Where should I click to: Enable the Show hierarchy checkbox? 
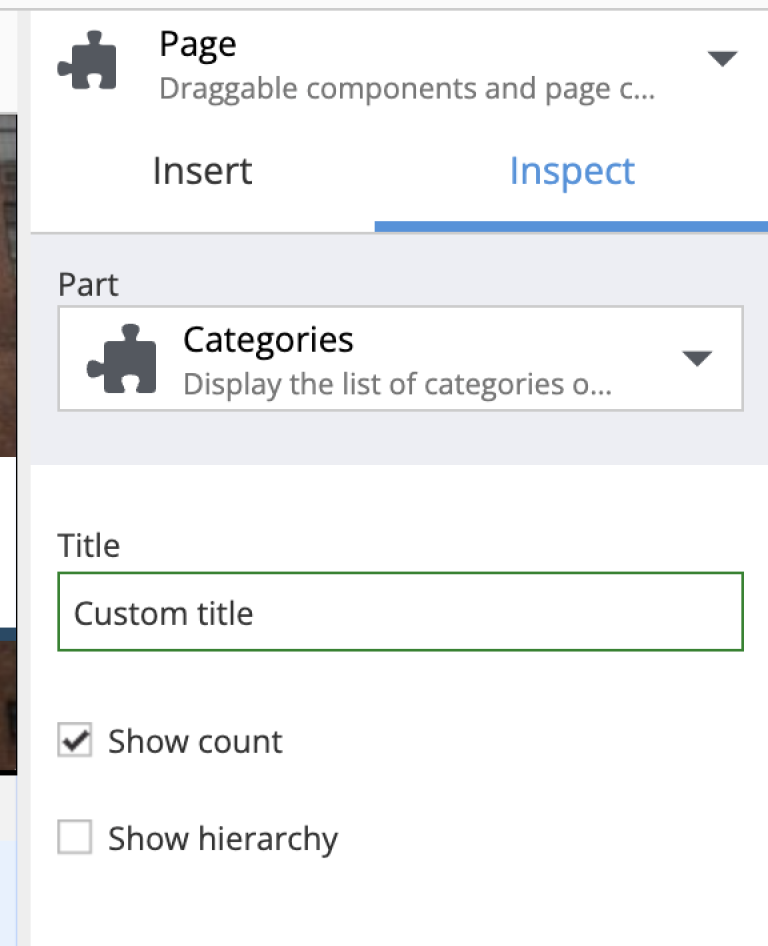click(74, 837)
